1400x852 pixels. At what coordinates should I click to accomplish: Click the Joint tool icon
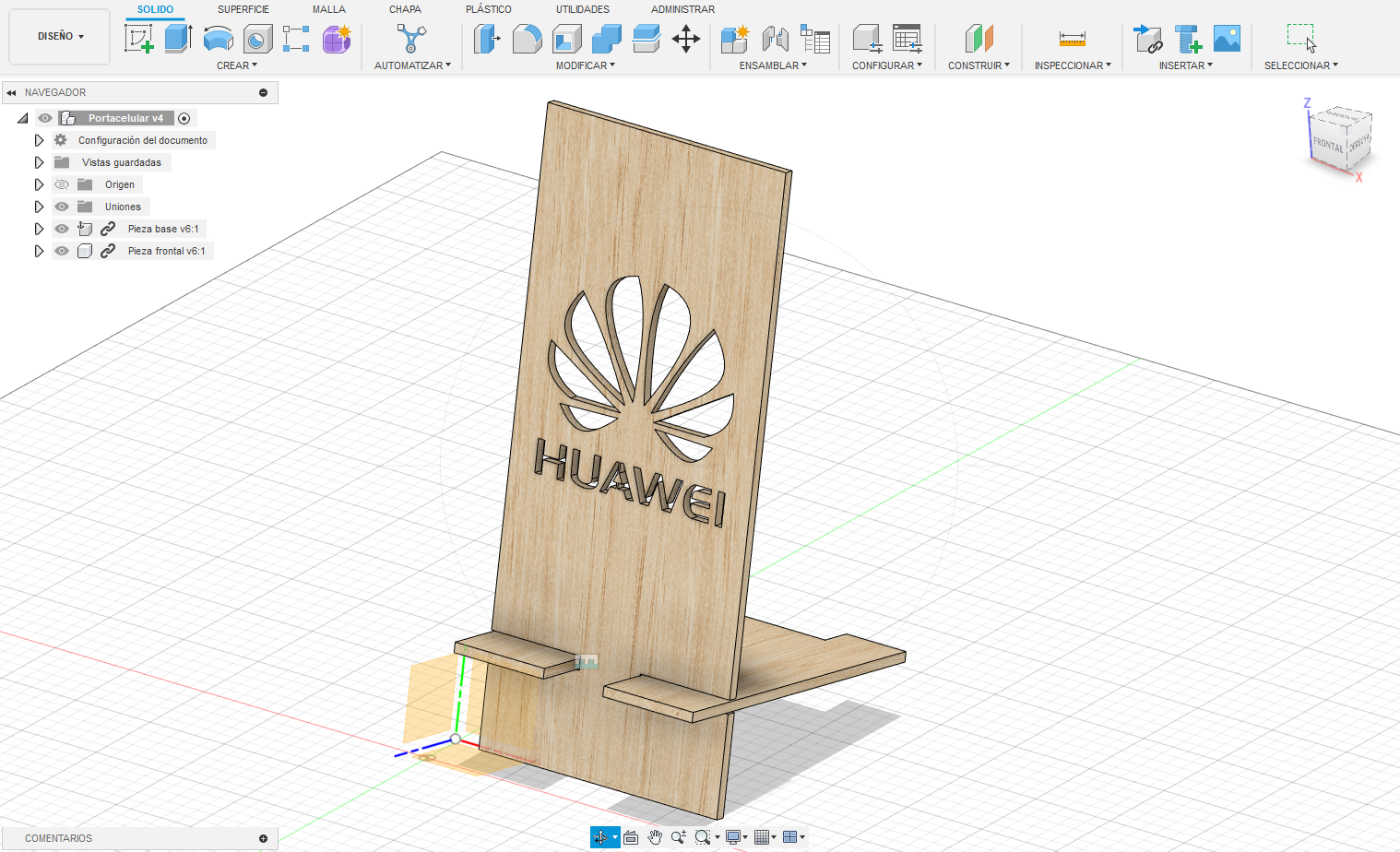(776, 39)
